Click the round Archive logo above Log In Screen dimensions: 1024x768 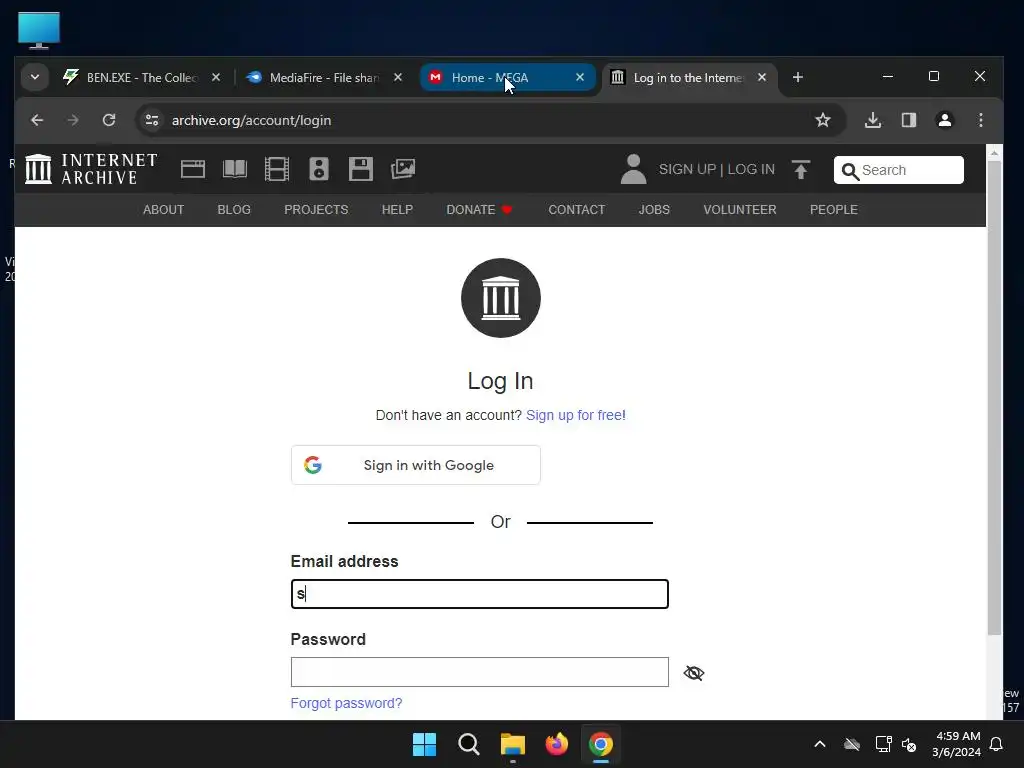pos(500,298)
